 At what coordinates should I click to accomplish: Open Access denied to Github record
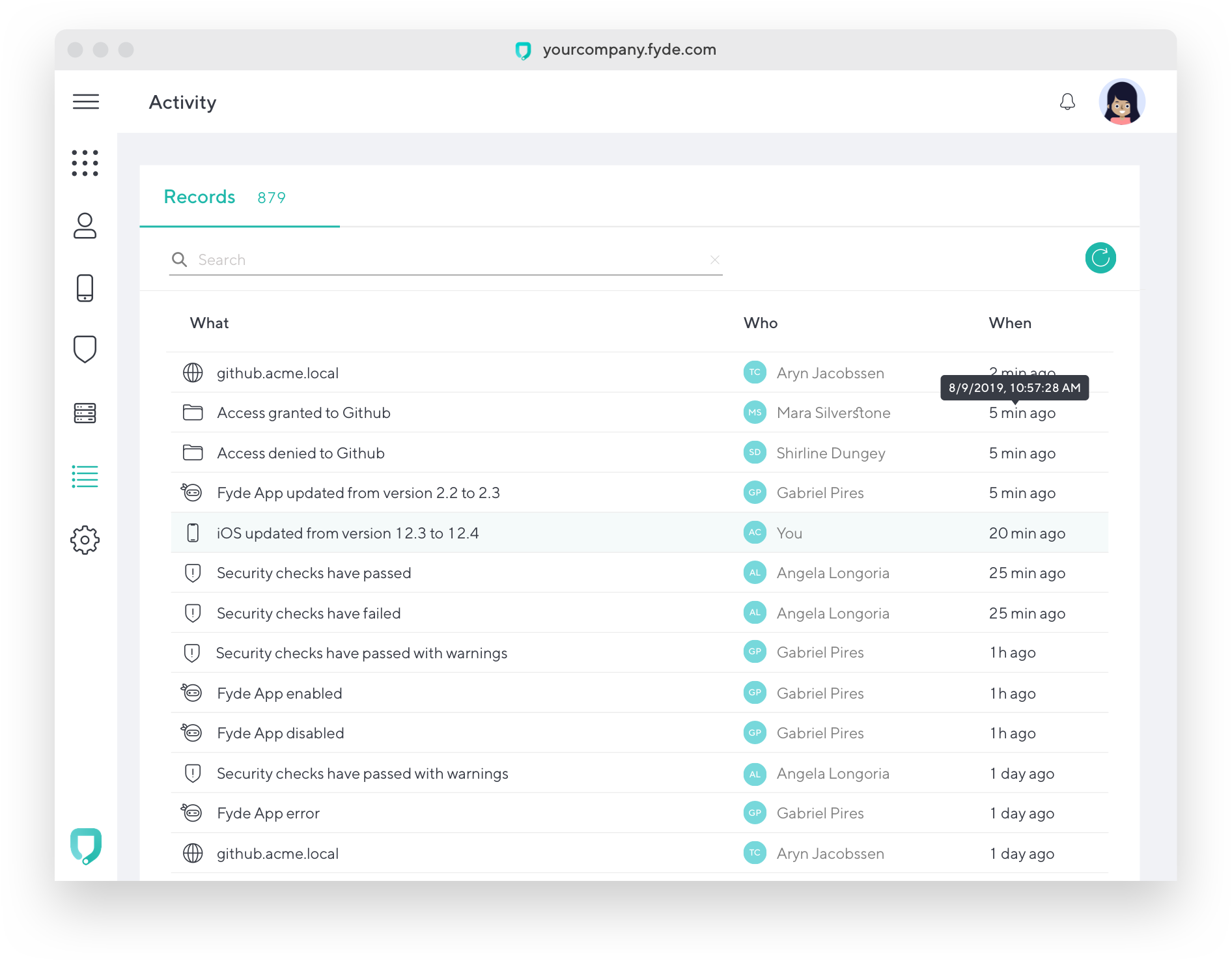(301, 453)
